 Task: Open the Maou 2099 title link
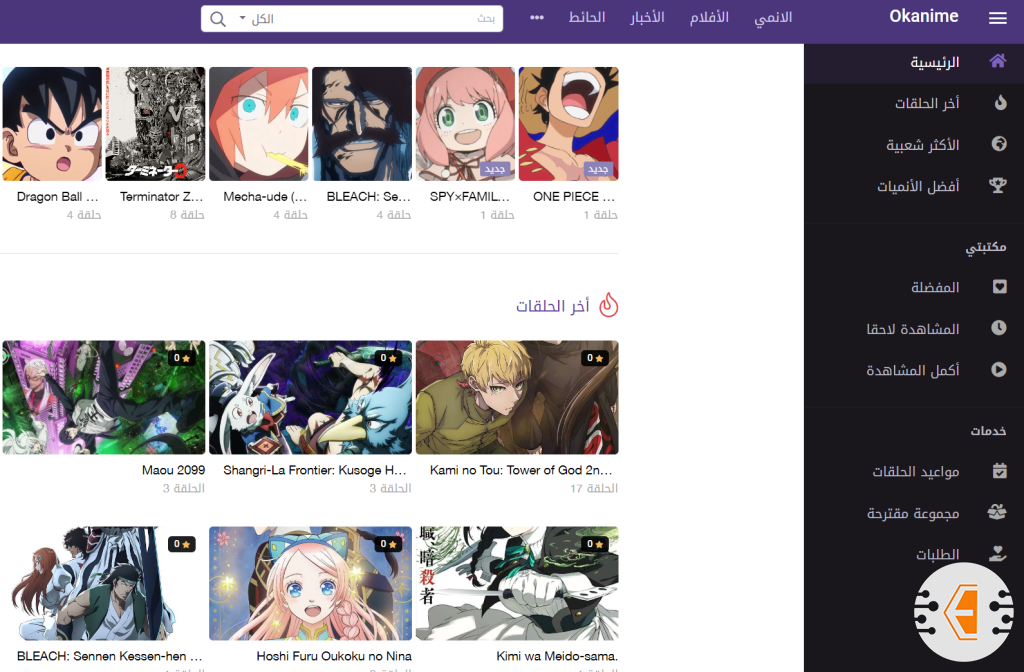(174, 470)
